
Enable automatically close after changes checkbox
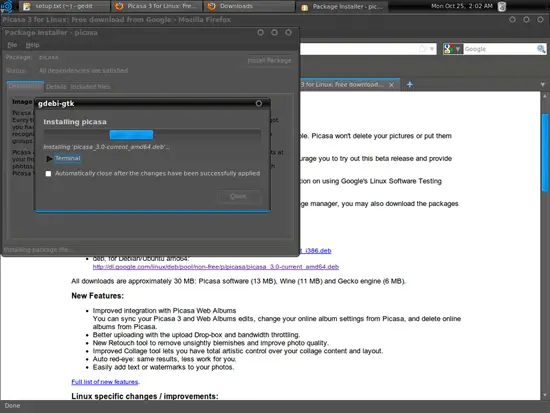click(x=48, y=173)
